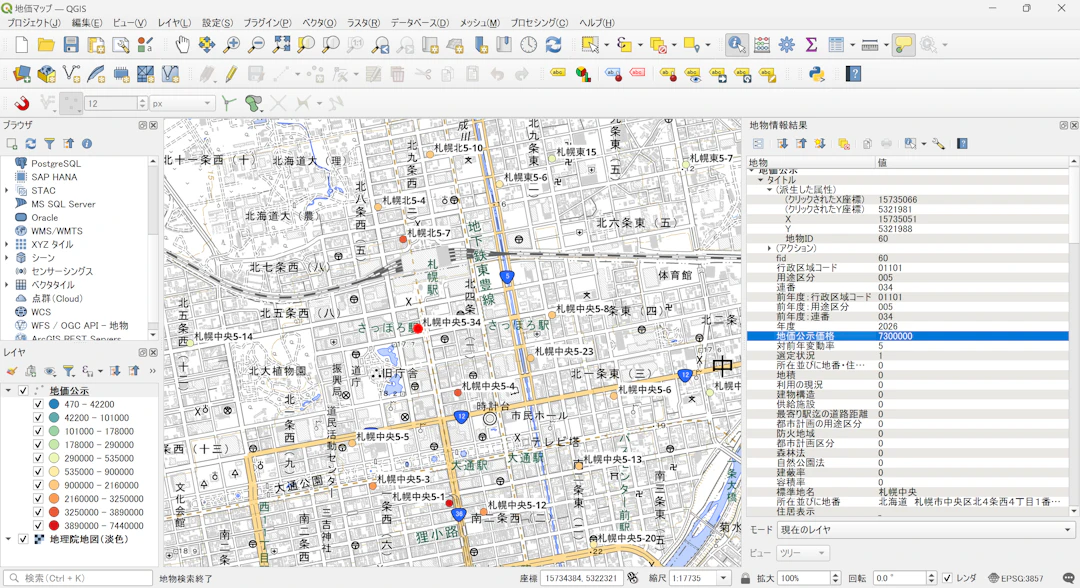1080x588 pixels.
Task: Select the 地価公示価格 row
Action: click(x=908, y=336)
